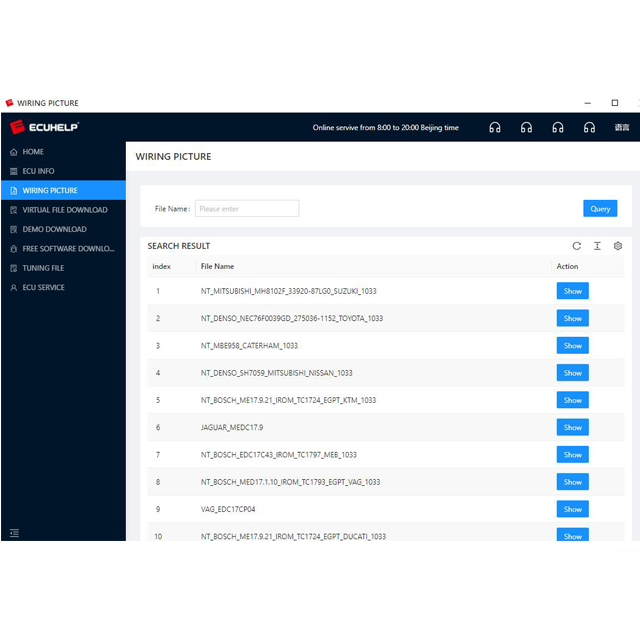Click Show for VAG_EDC17CP04 row

[572, 509]
